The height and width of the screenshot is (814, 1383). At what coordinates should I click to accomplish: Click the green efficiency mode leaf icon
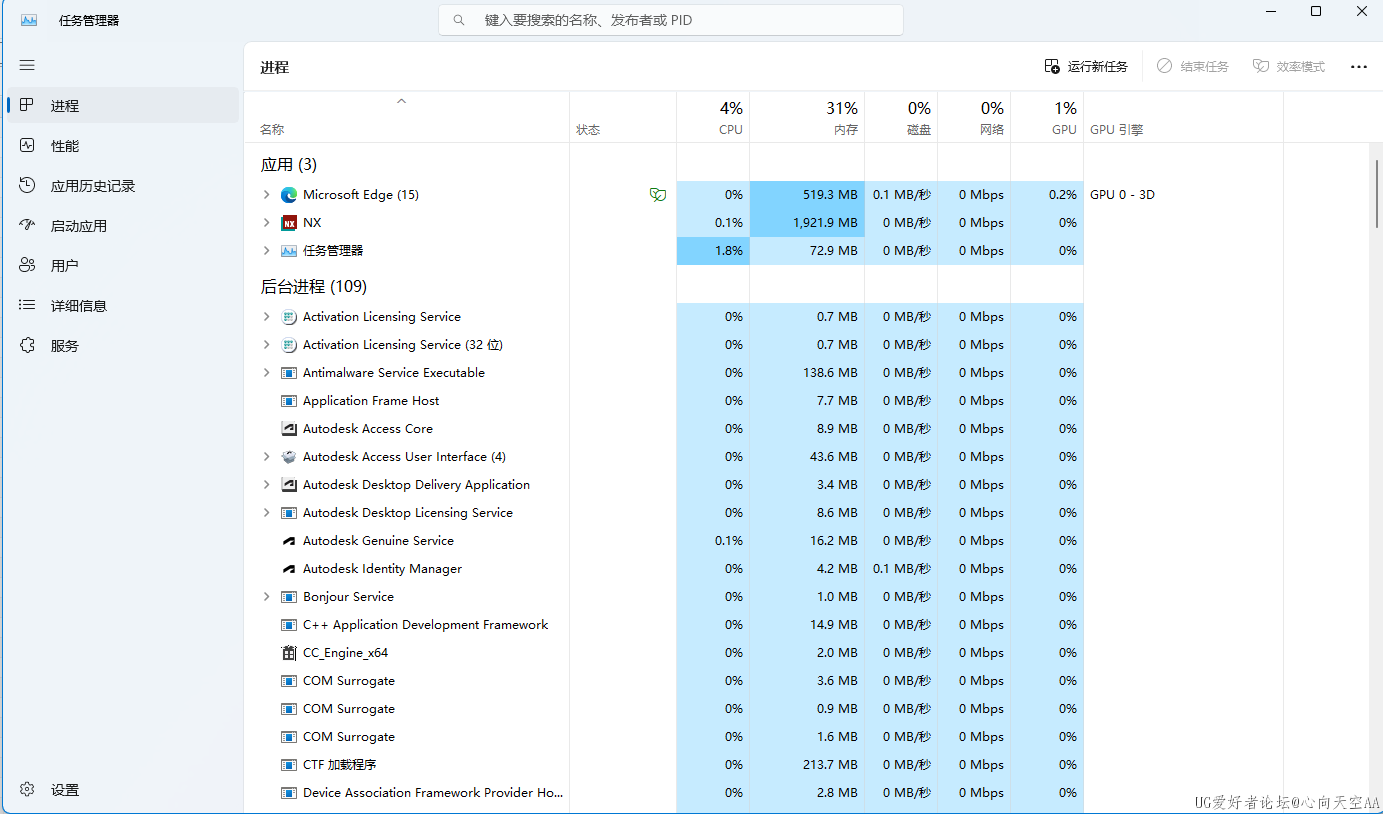pyautogui.click(x=657, y=195)
